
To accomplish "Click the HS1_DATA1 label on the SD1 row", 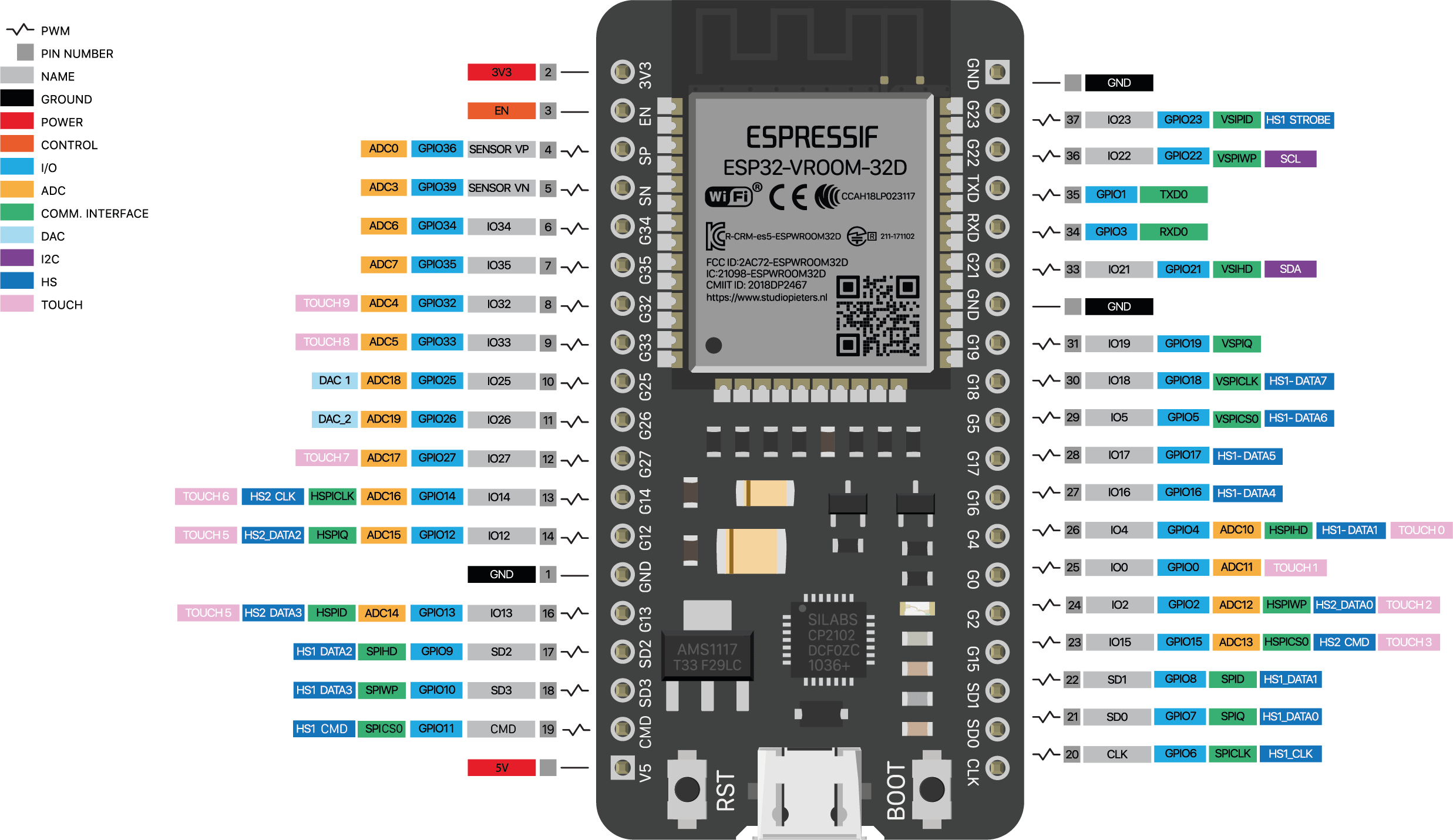I will click(x=1290, y=679).
